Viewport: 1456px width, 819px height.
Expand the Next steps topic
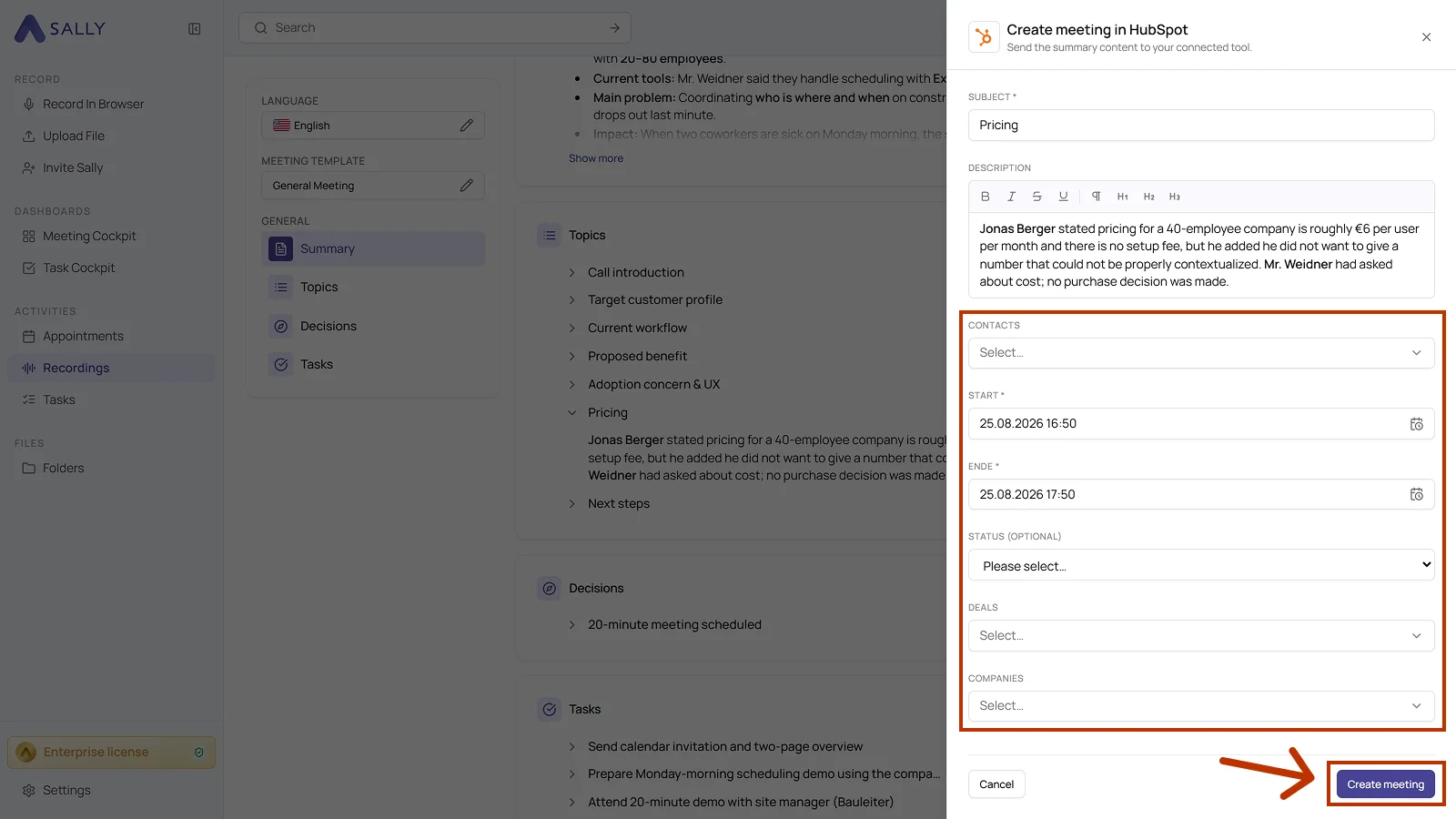click(571, 504)
